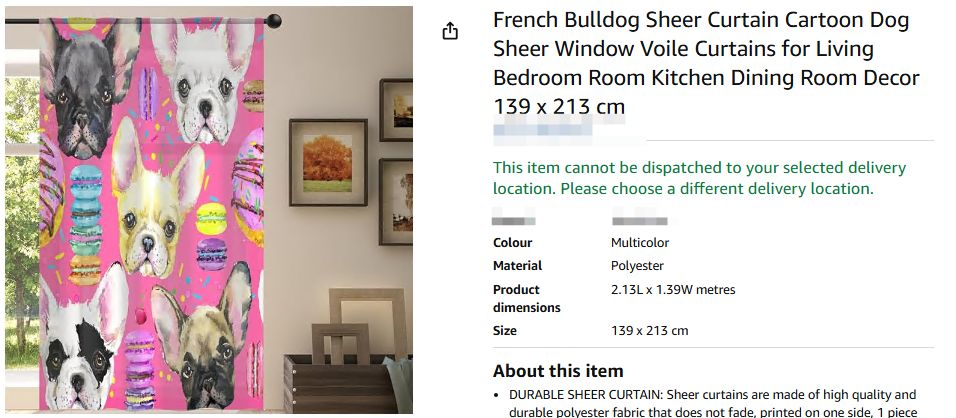Click the share icon beside the product title
The width and height of the screenshot is (956, 418).
click(450, 31)
